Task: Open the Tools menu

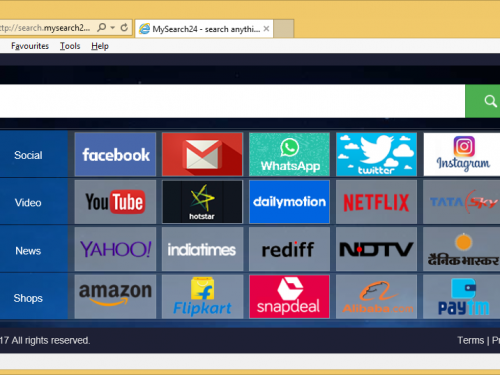Action: click(70, 46)
